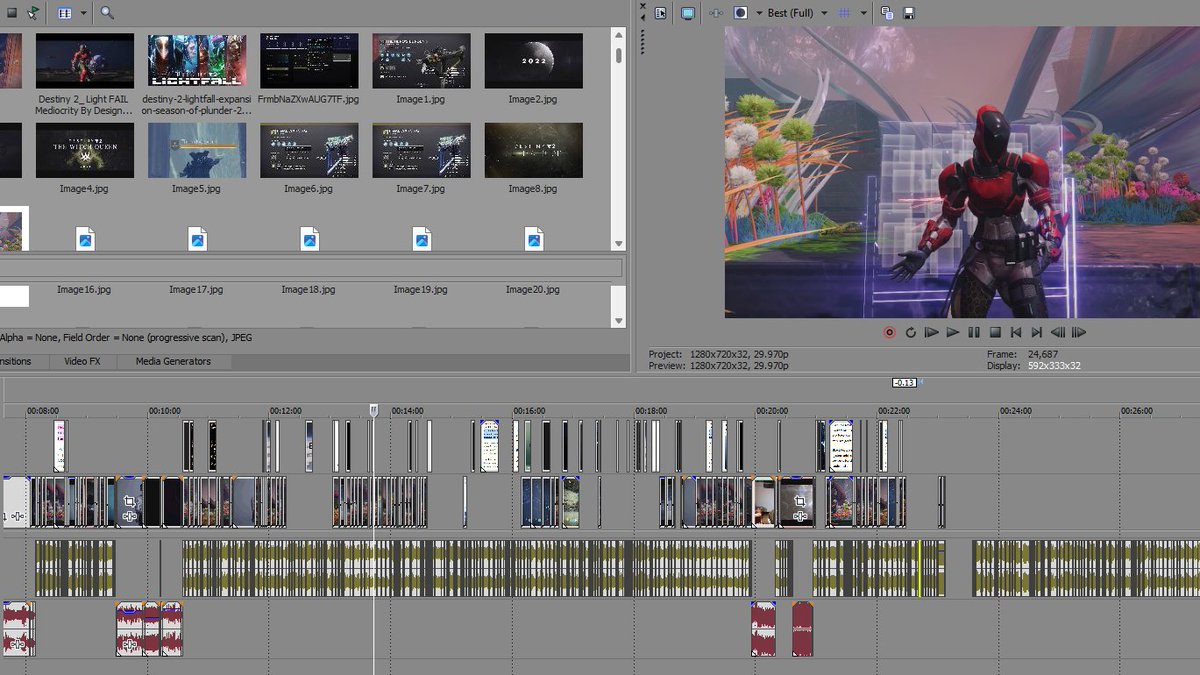Select the Image5.jpg thumbnail
Screen dimensions: 1200x675
197,150
